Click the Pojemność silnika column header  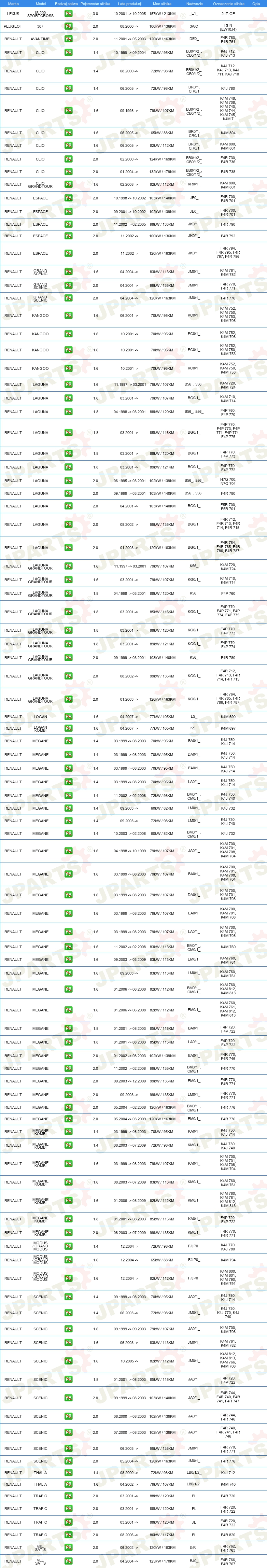point(96,4)
